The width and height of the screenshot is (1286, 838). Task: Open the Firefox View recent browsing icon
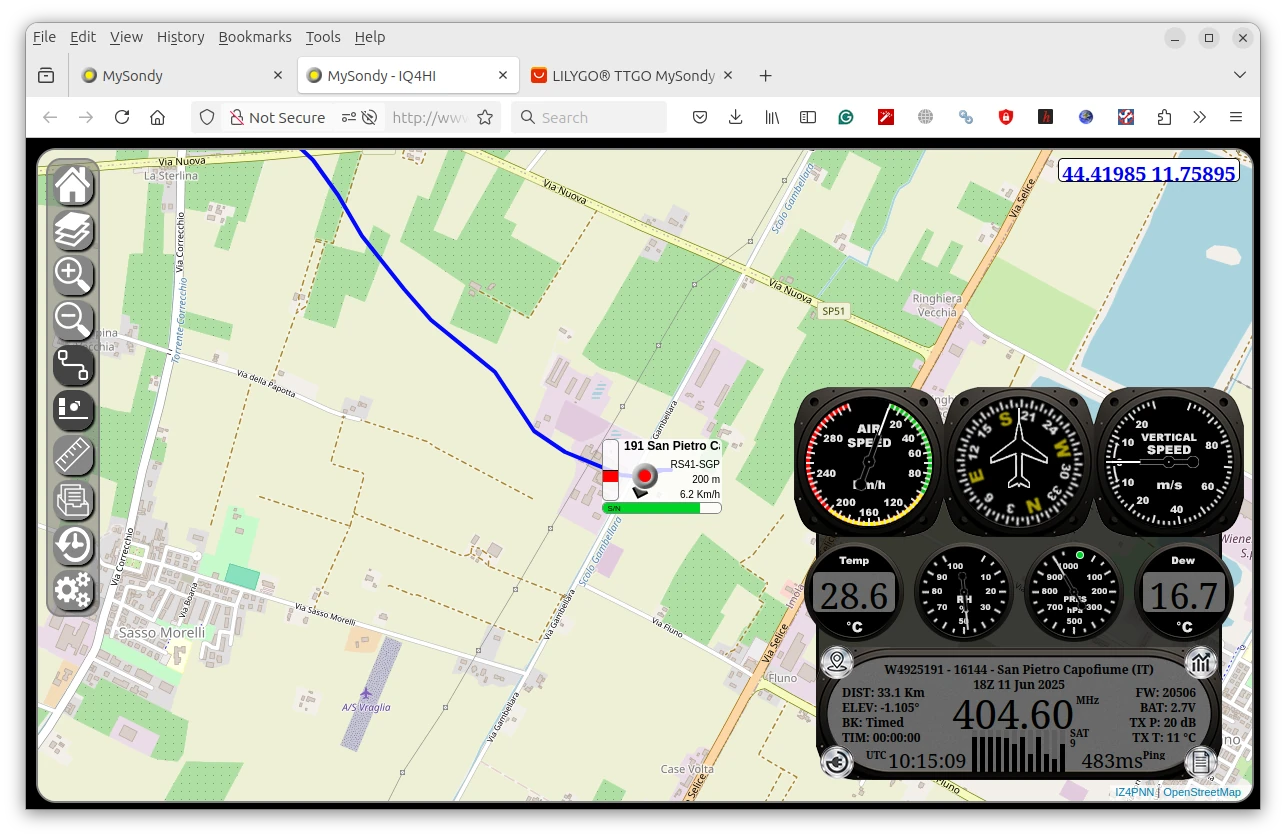coord(46,76)
